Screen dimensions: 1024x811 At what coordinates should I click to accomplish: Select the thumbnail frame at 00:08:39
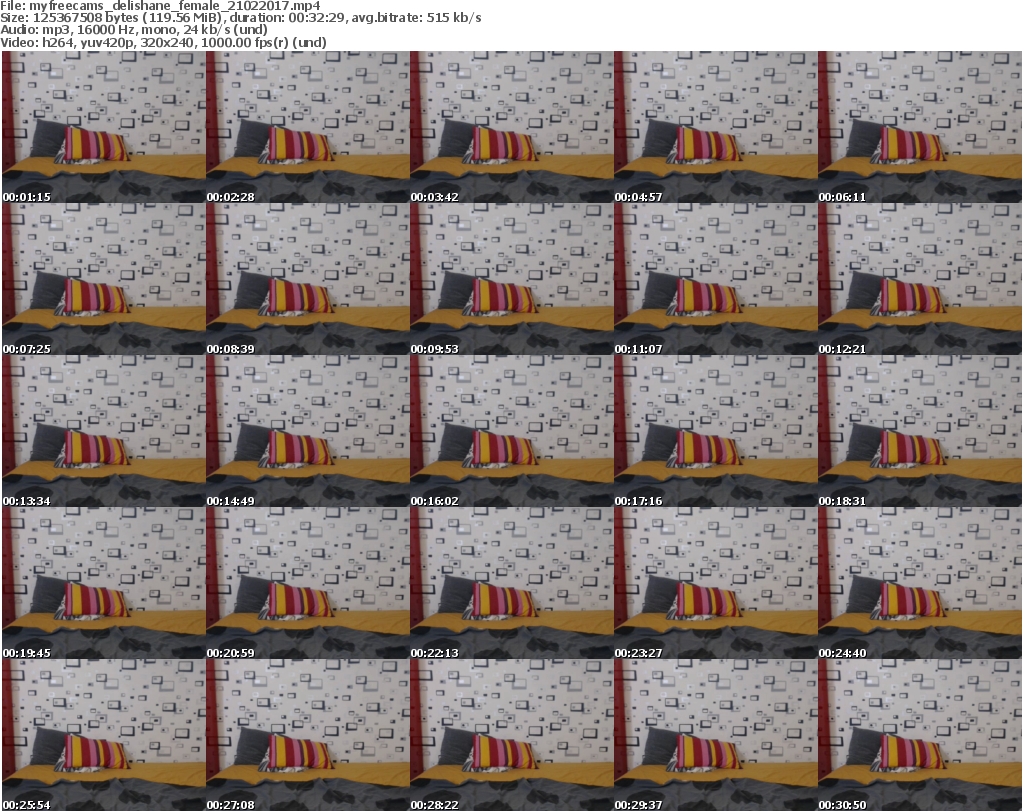click(308, 279)
